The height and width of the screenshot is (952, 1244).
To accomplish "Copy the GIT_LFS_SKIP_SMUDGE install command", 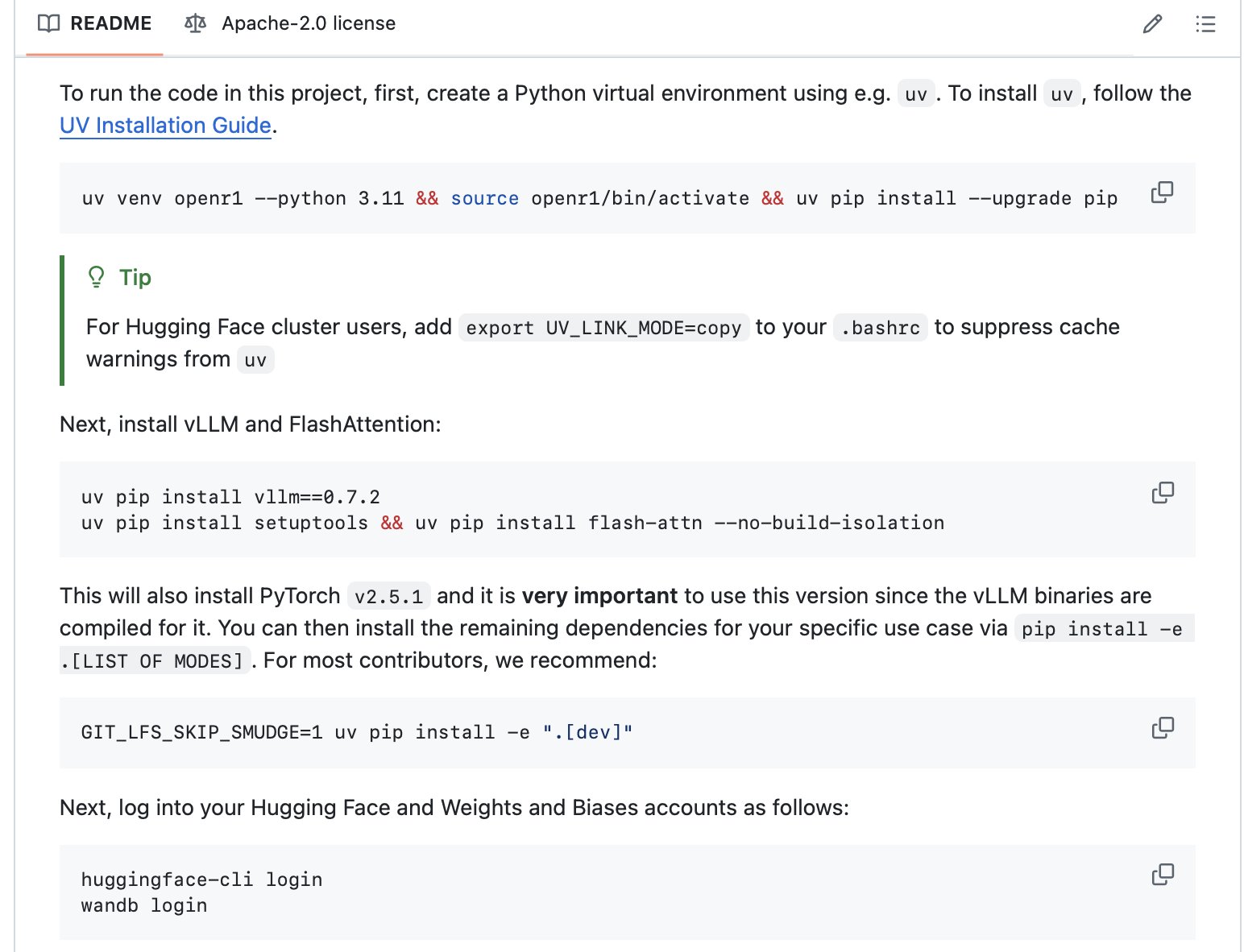I will click(x=1163, y=727).
